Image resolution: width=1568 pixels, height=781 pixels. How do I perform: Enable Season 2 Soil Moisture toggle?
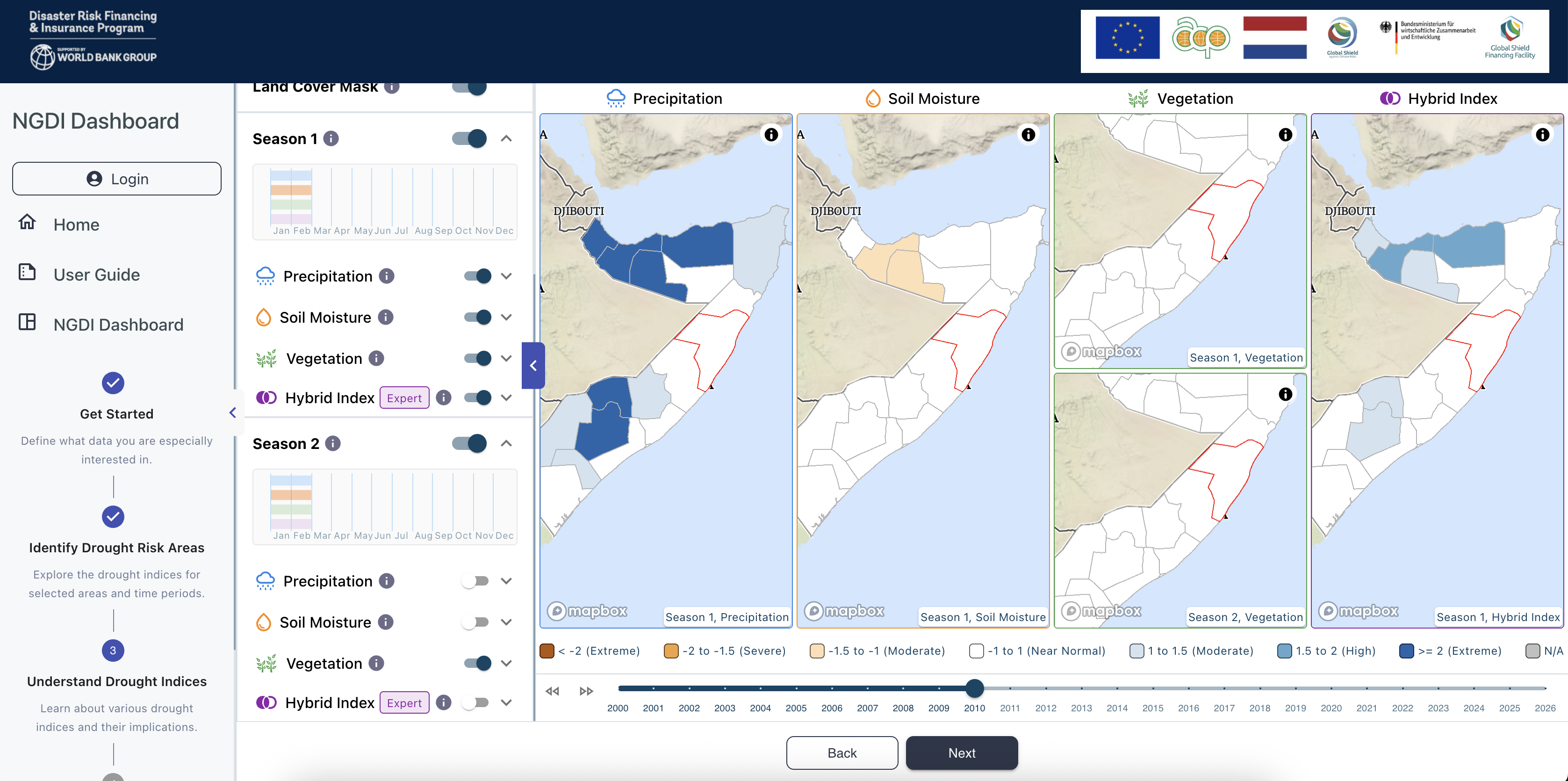point(475,622)
